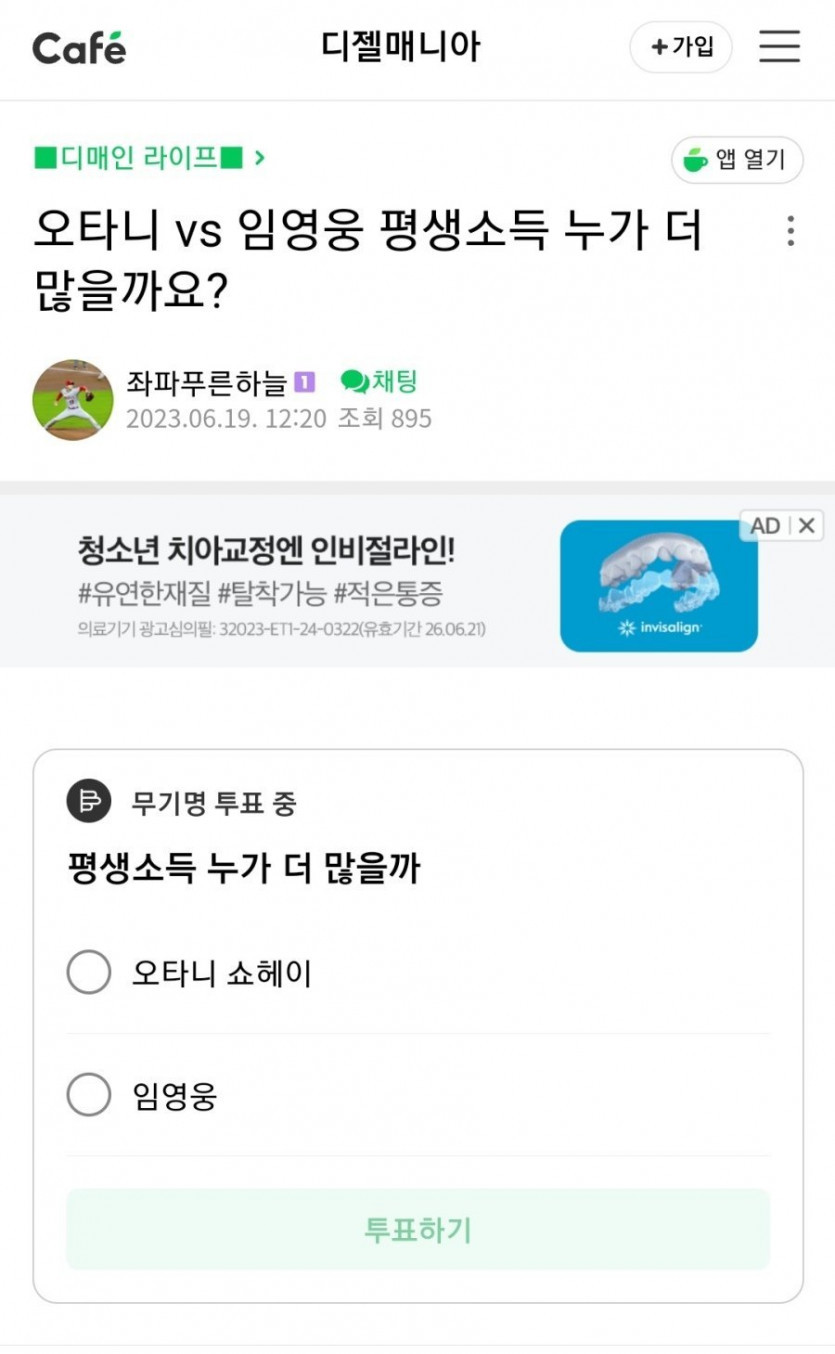Image resolution: width=835 pixels, height=1354 pixels.
Task: Click the poll icon beside 무기명 투표 중
Action: [x=89, y=802]
